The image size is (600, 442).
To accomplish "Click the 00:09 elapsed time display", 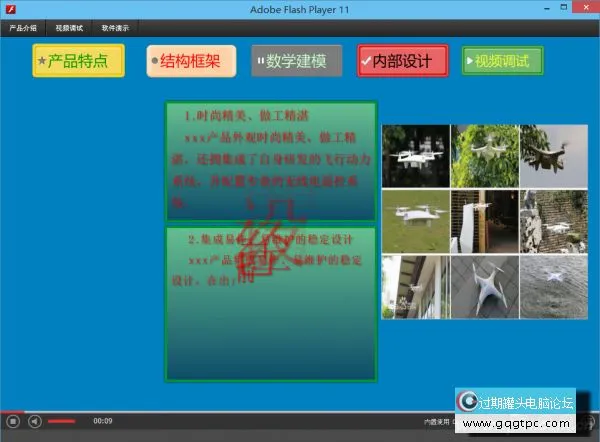I will coord(103,421).
